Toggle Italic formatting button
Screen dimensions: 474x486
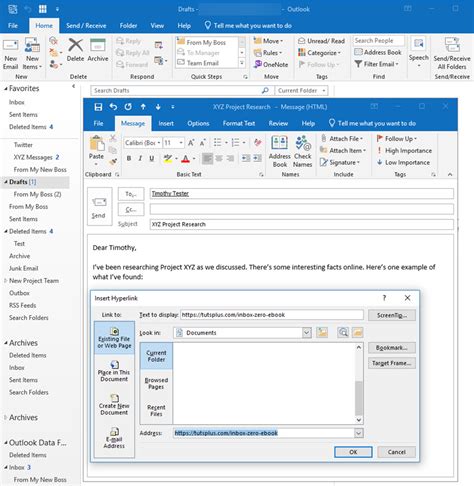(140, 159)
